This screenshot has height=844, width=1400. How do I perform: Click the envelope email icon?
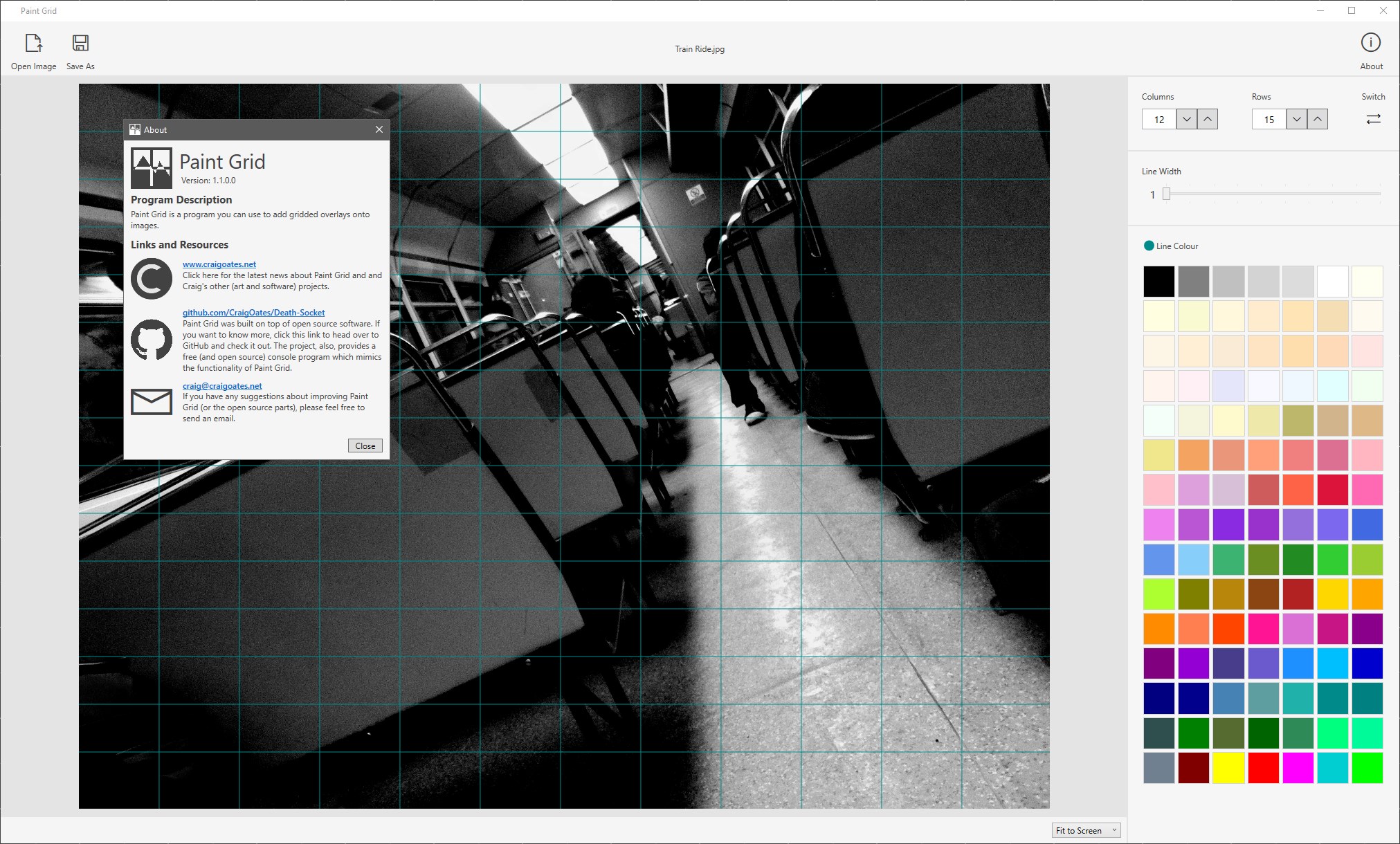click(x=152, y=401)
